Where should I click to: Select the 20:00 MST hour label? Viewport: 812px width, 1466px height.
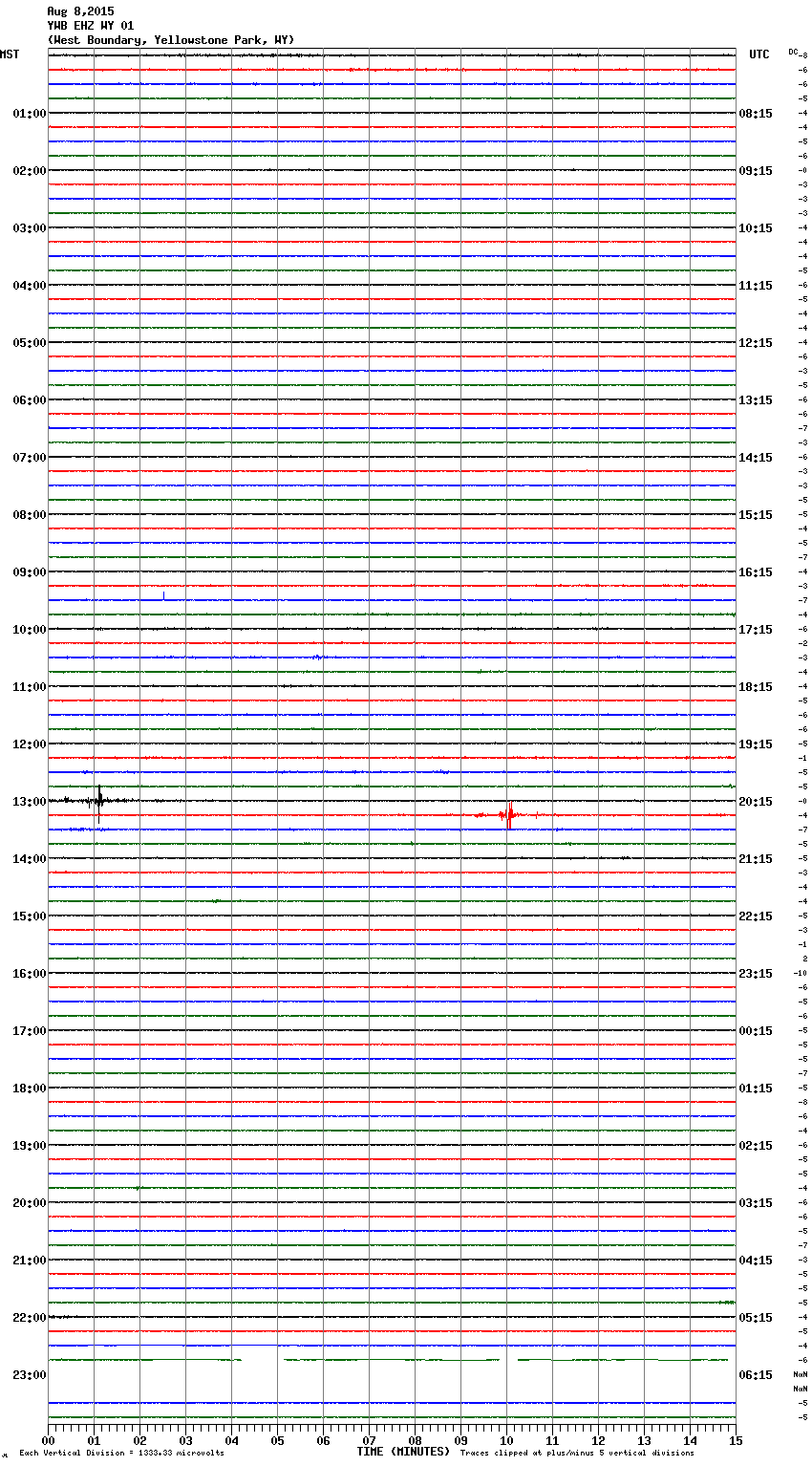[x=30, y=1203]
